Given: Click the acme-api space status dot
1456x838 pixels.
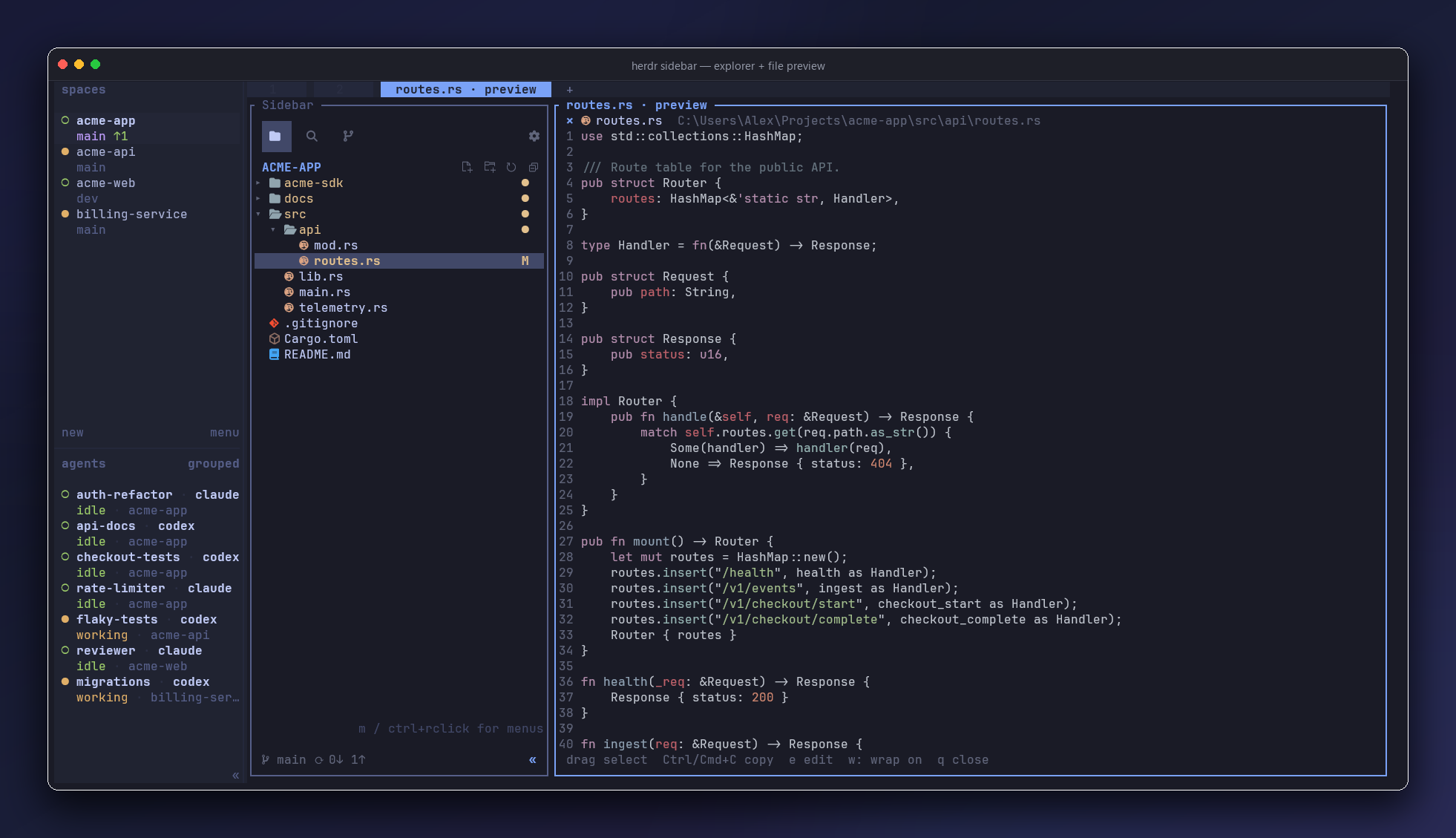Looking at the screenshot, I should point(65,151).
